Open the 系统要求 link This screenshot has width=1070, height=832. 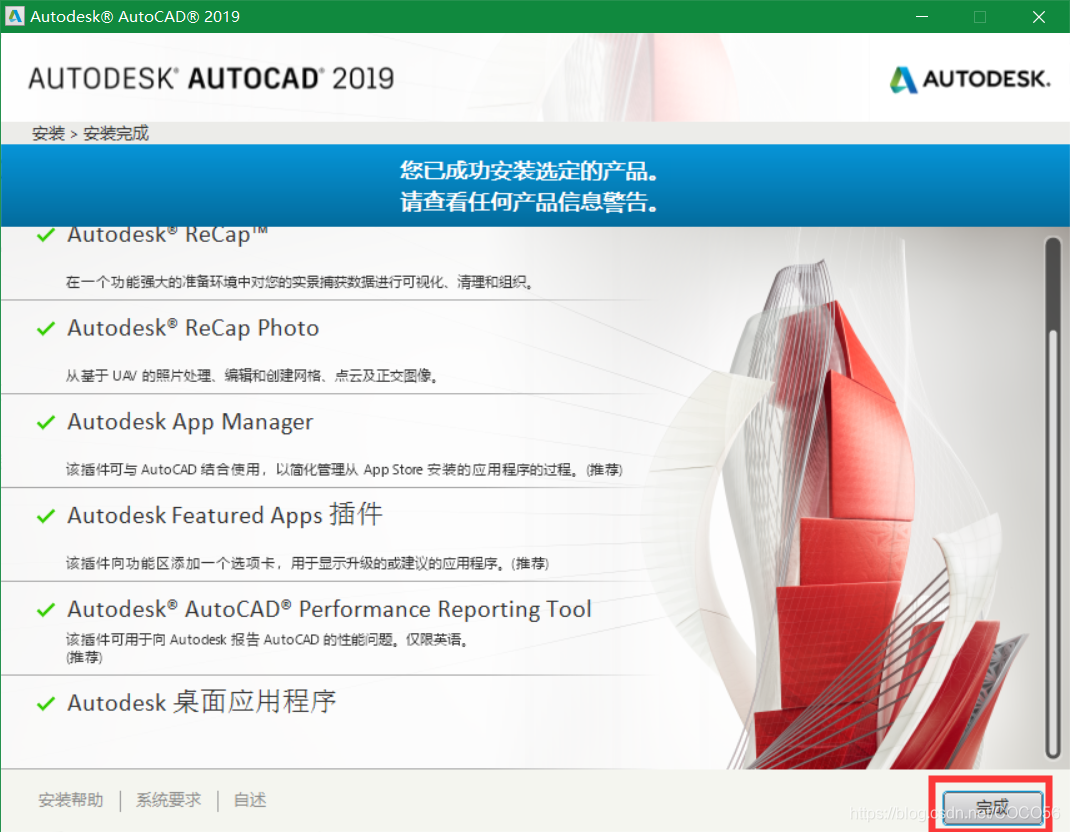168,800
